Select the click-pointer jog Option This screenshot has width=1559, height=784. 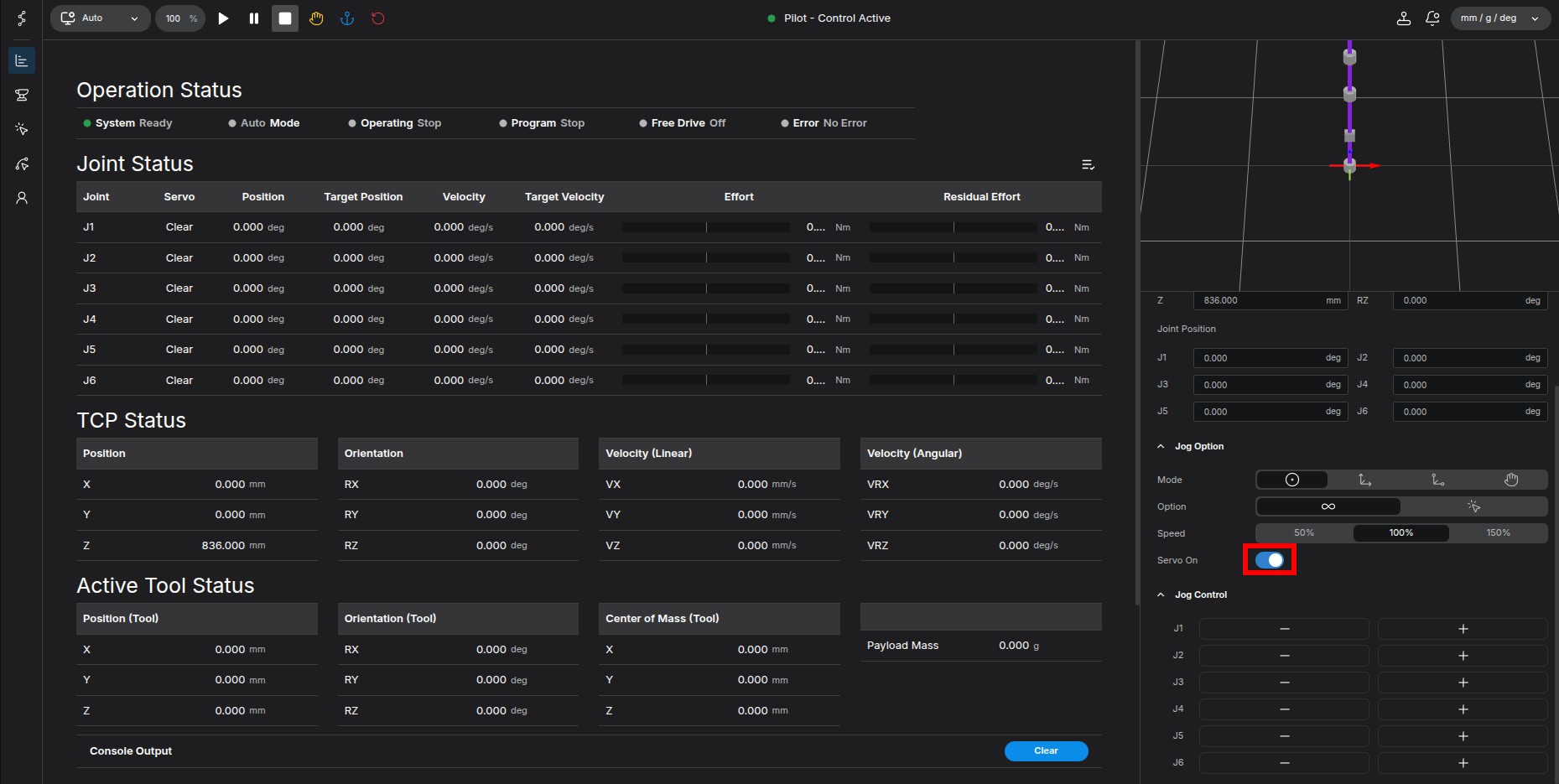[1473, 506]
